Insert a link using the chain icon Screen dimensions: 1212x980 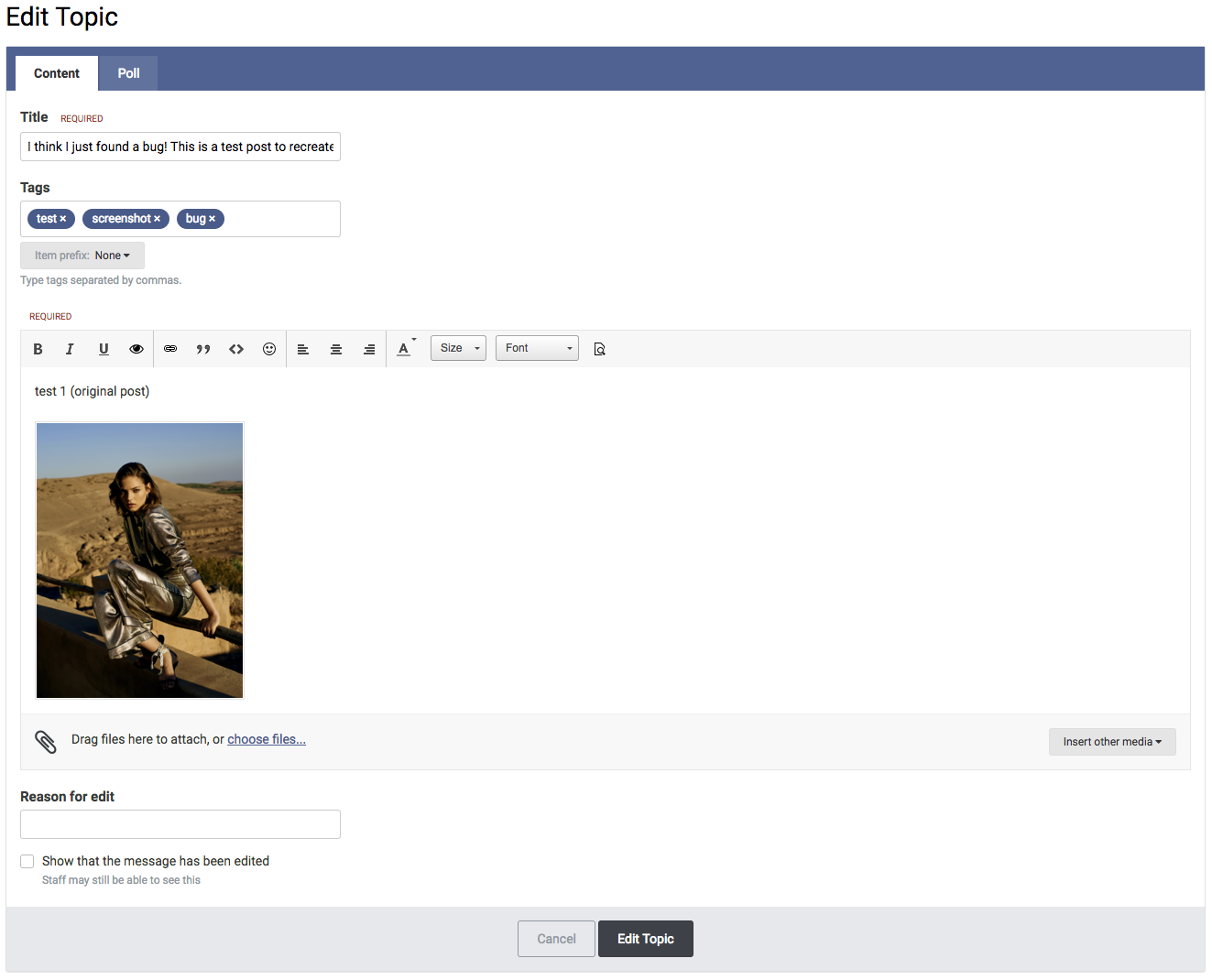170,349
